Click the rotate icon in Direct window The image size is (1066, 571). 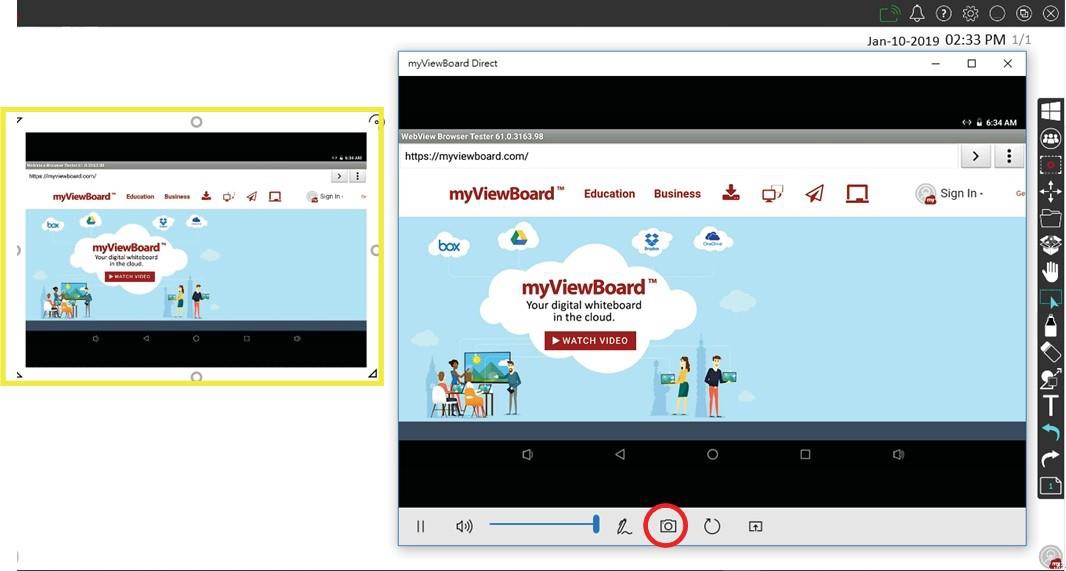pyautogui.click(x=712, y=526)
